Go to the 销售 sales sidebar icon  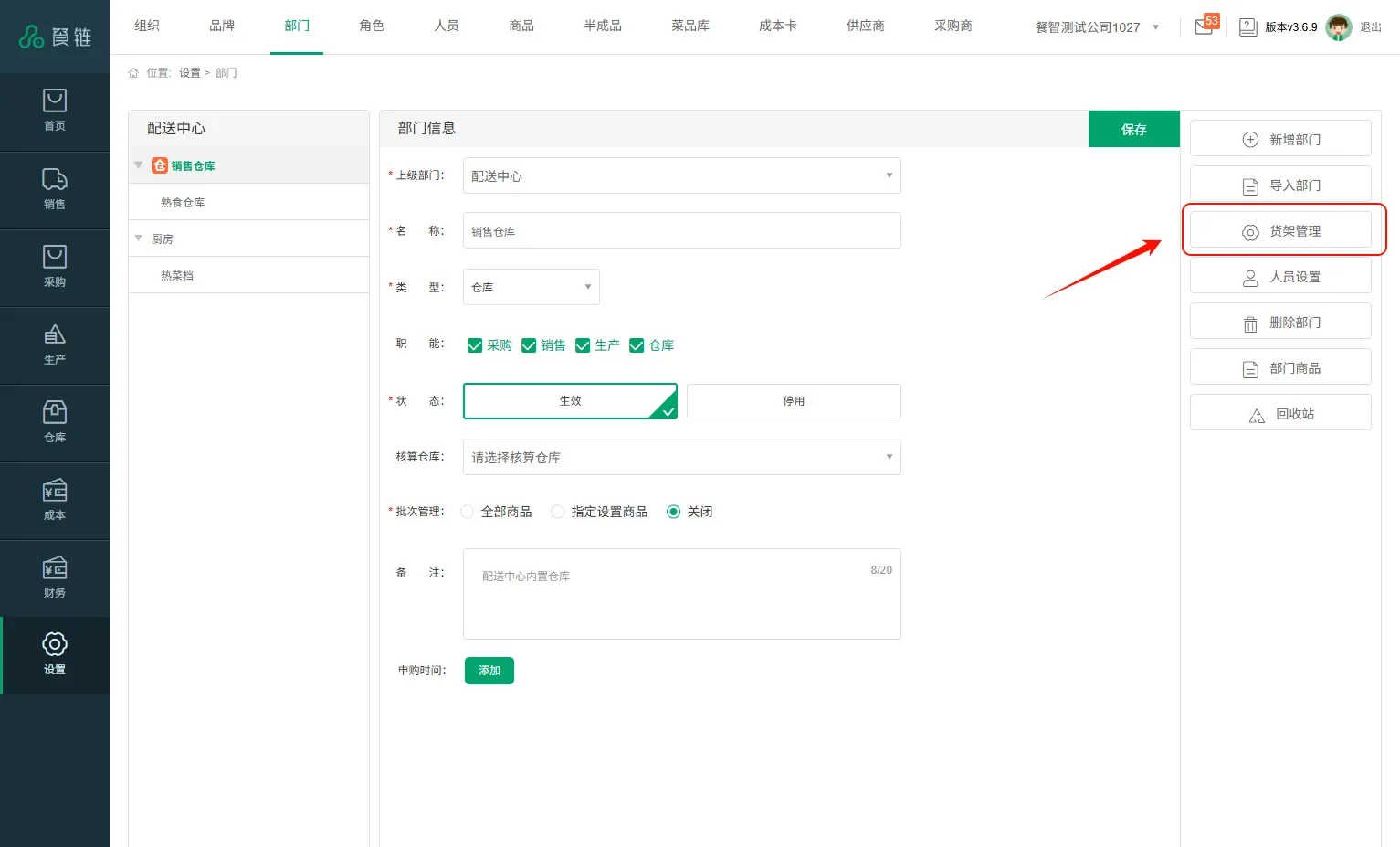tap(55, 189)
